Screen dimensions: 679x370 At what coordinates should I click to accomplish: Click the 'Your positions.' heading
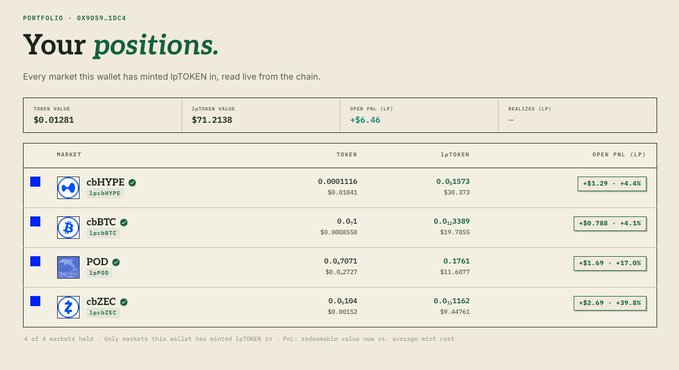click(121, 45)
